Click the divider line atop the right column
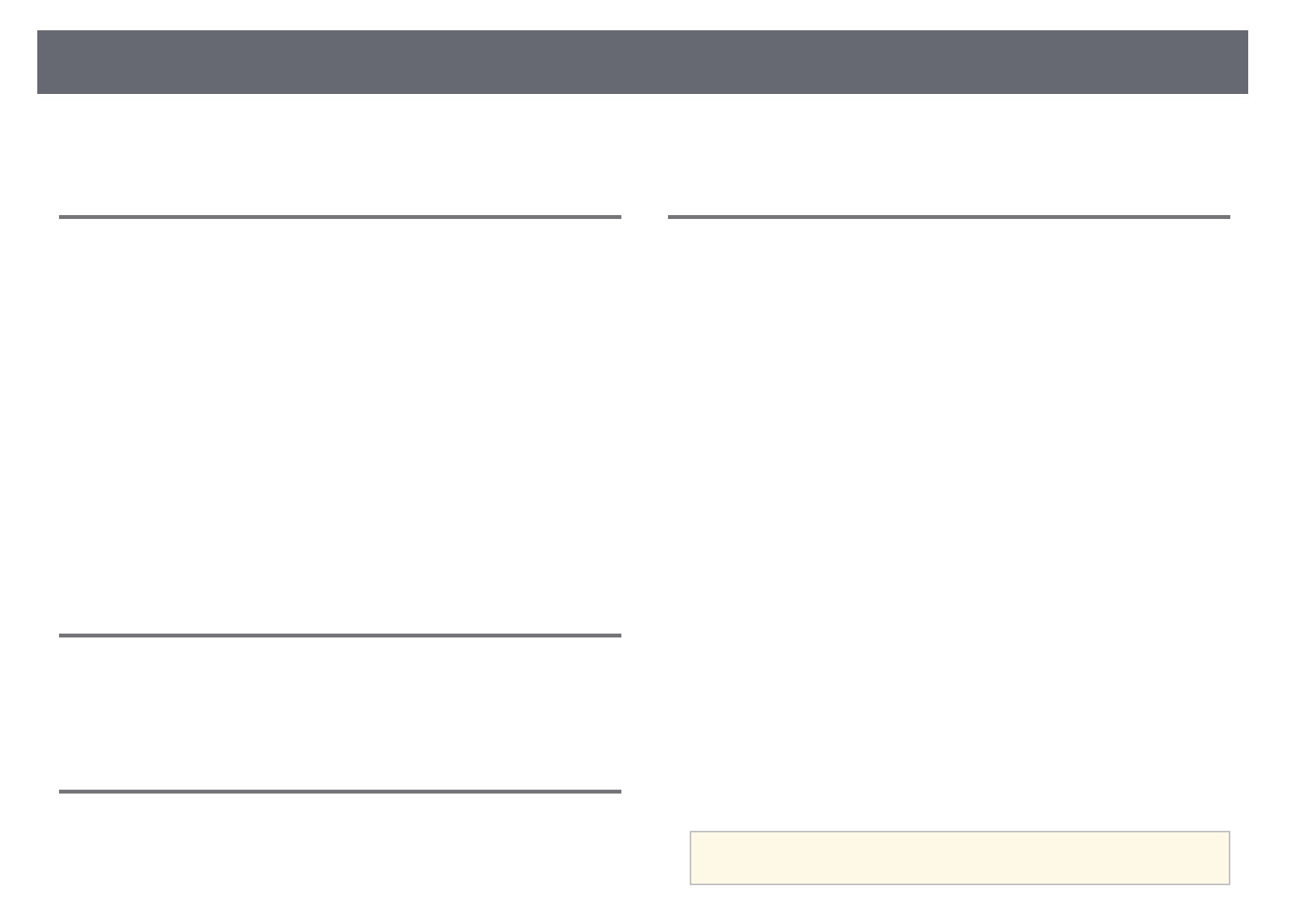This screenshot has height=924, width=1308. tap(948, 217)
